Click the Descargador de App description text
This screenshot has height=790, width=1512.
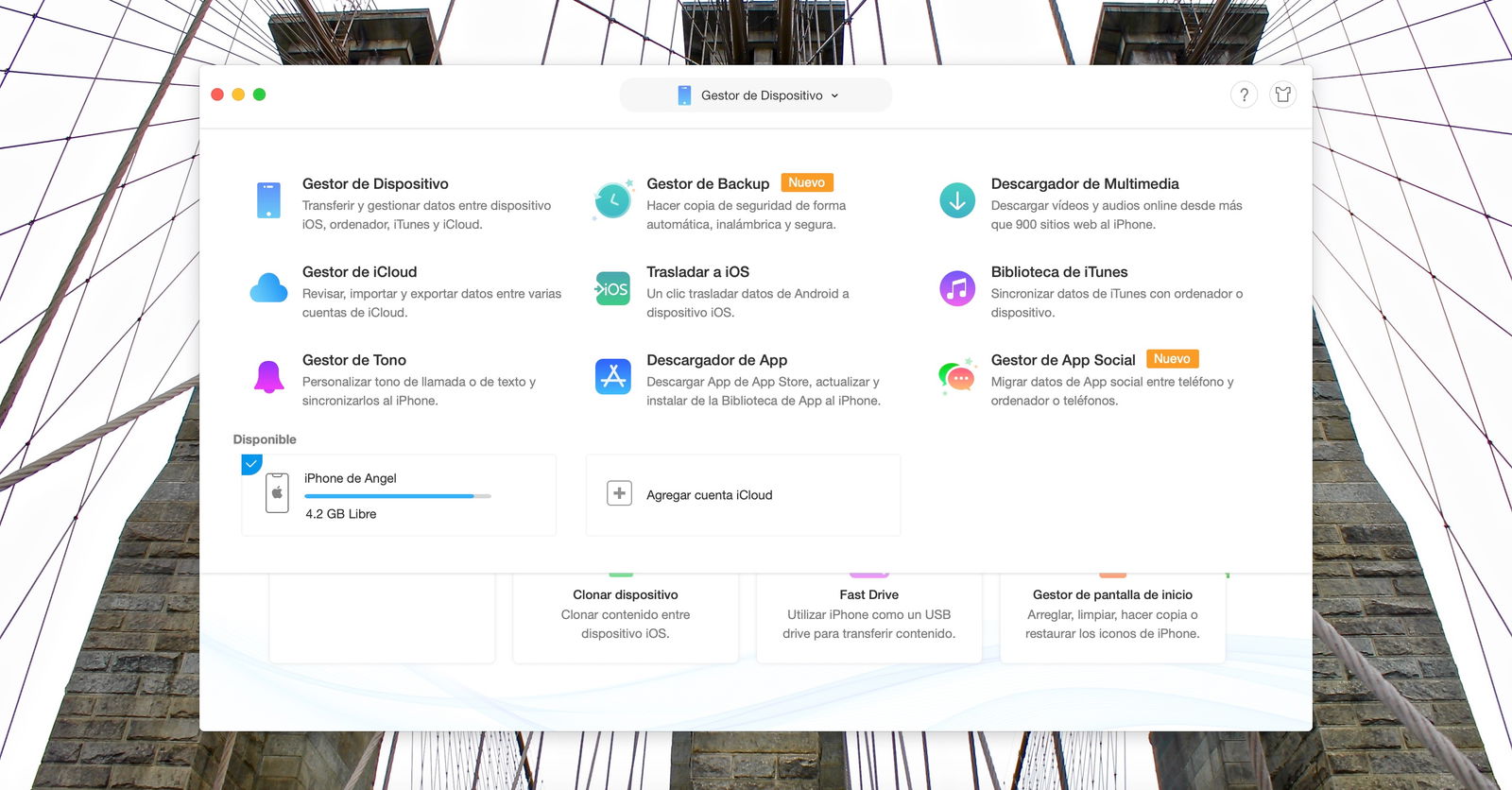tap(764, 391)
